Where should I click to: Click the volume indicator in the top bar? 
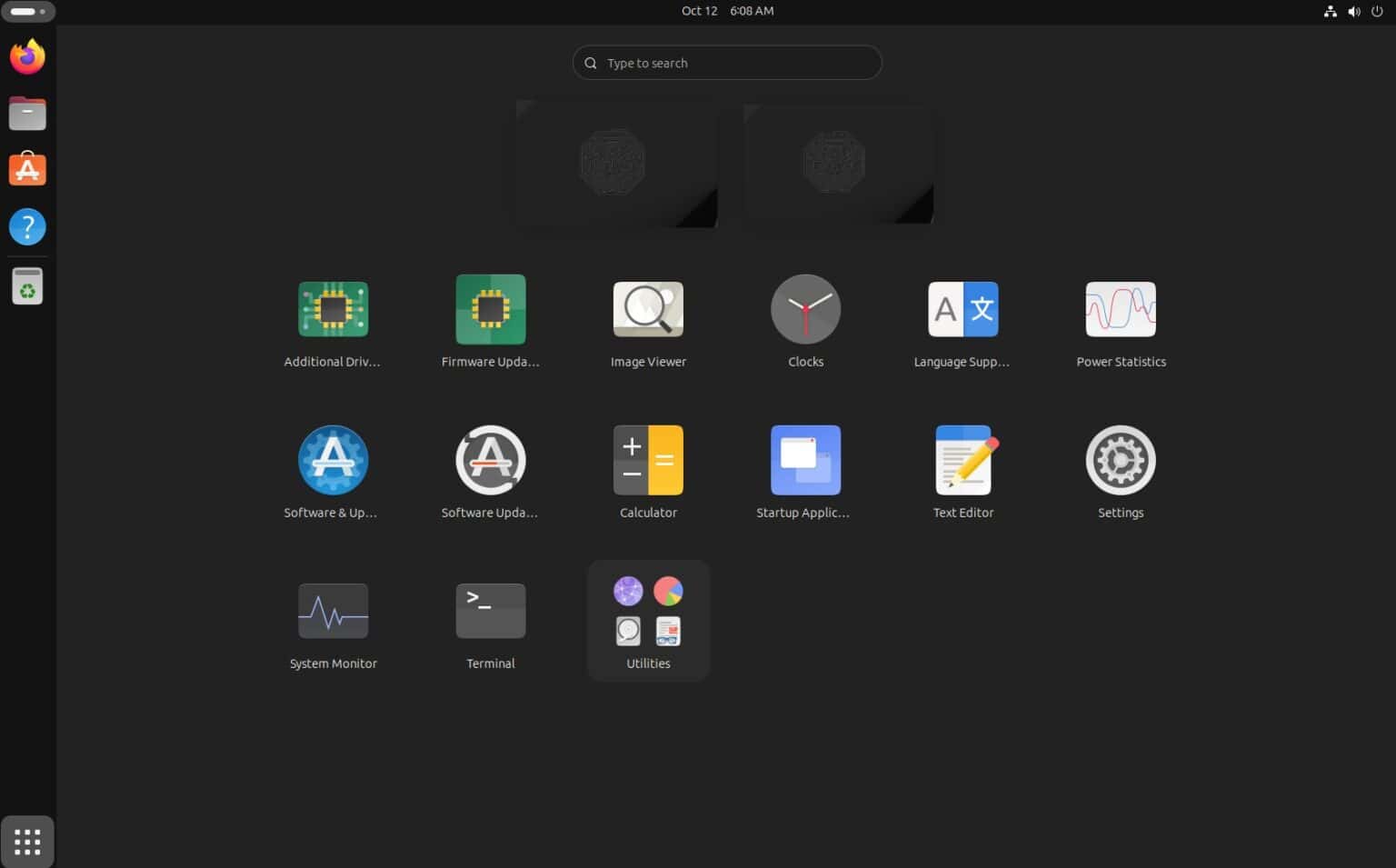(x=1353, y=11)
